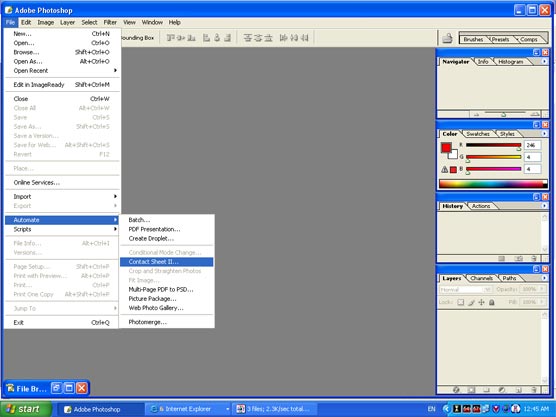This screenshot has width=556, height=417.
Task: Toggle the File Browser icon in options bar
Action: [447, 38]
